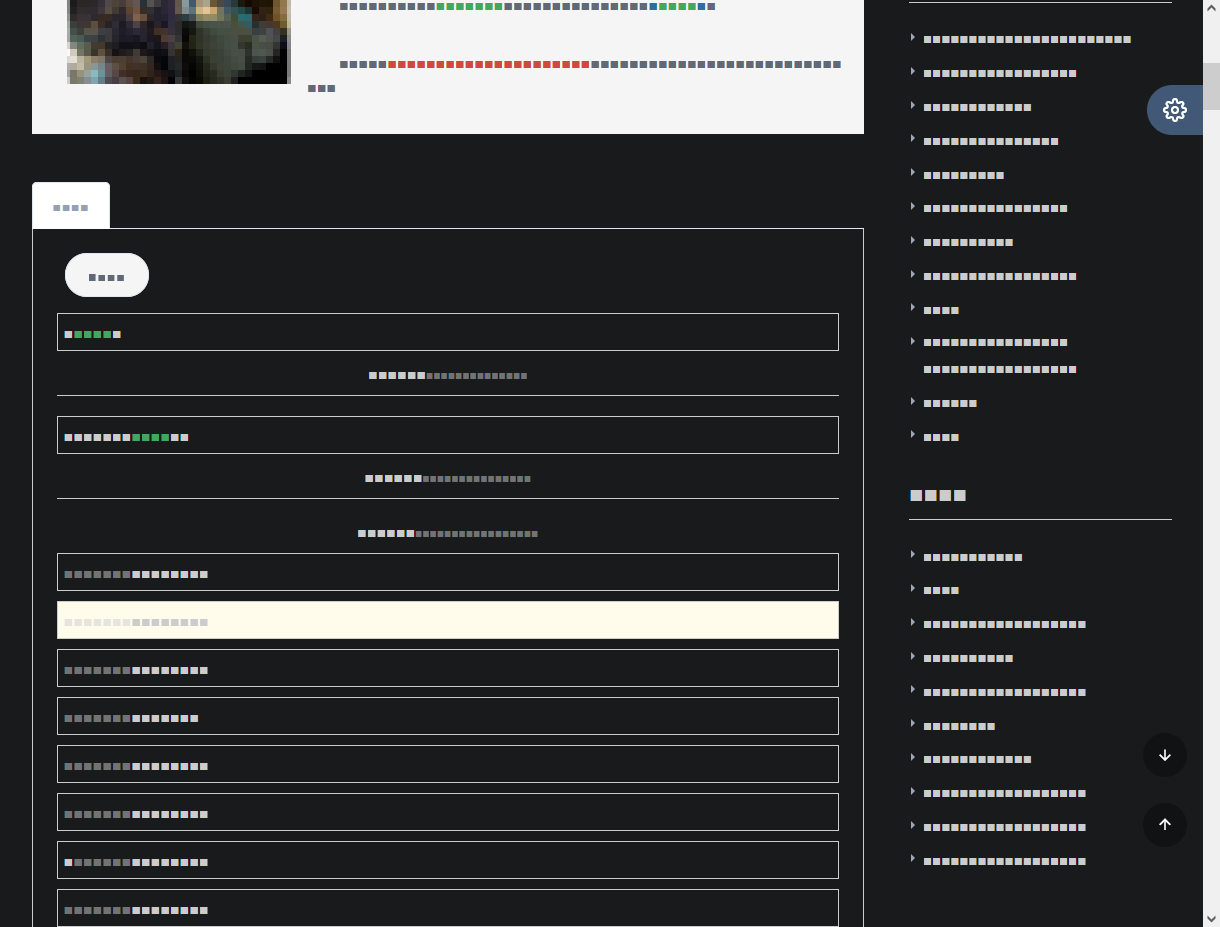Open the green link in the top summary

[469, 6]
